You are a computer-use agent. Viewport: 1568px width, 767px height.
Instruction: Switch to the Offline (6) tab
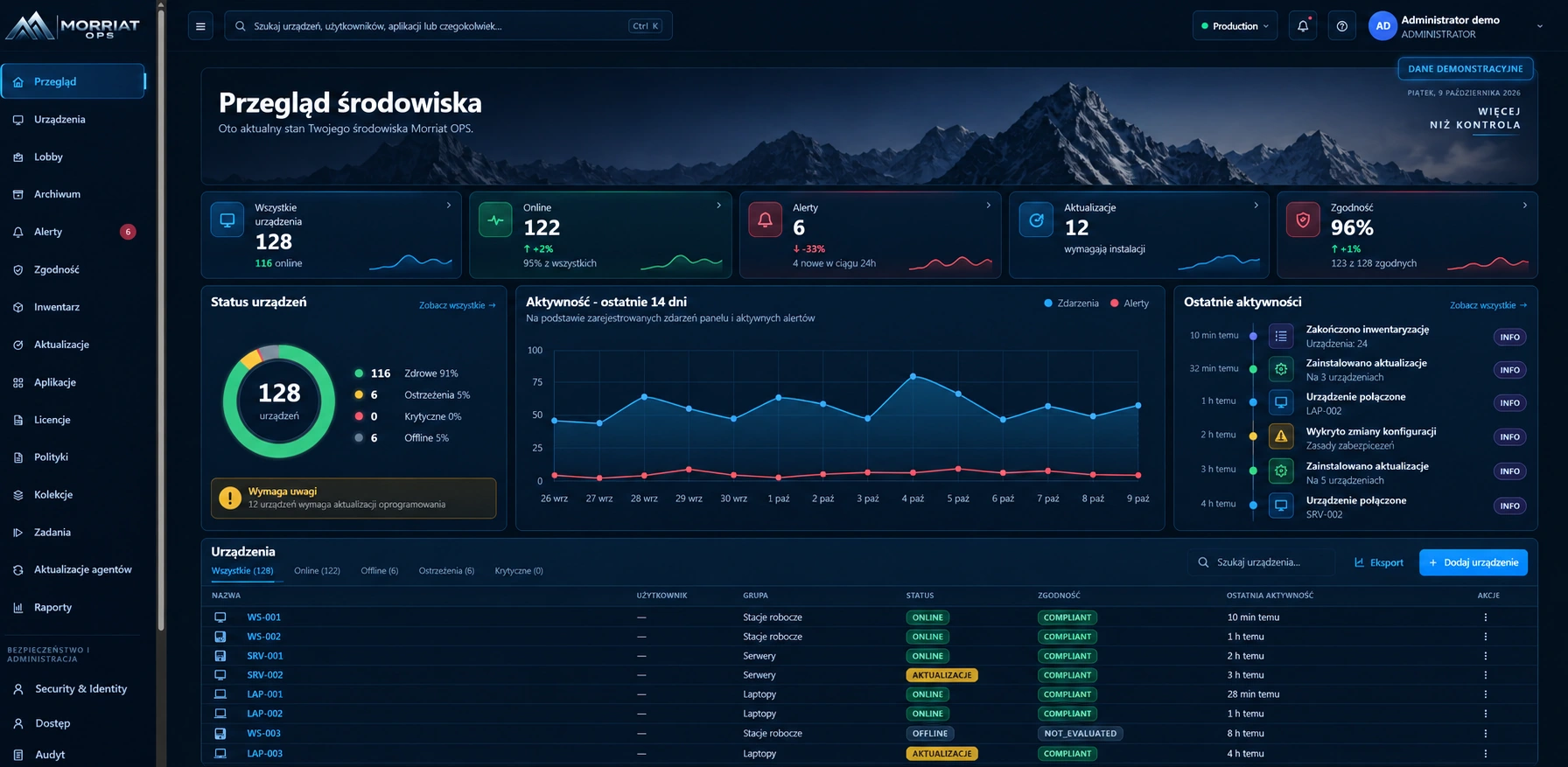tap(380, 571)
